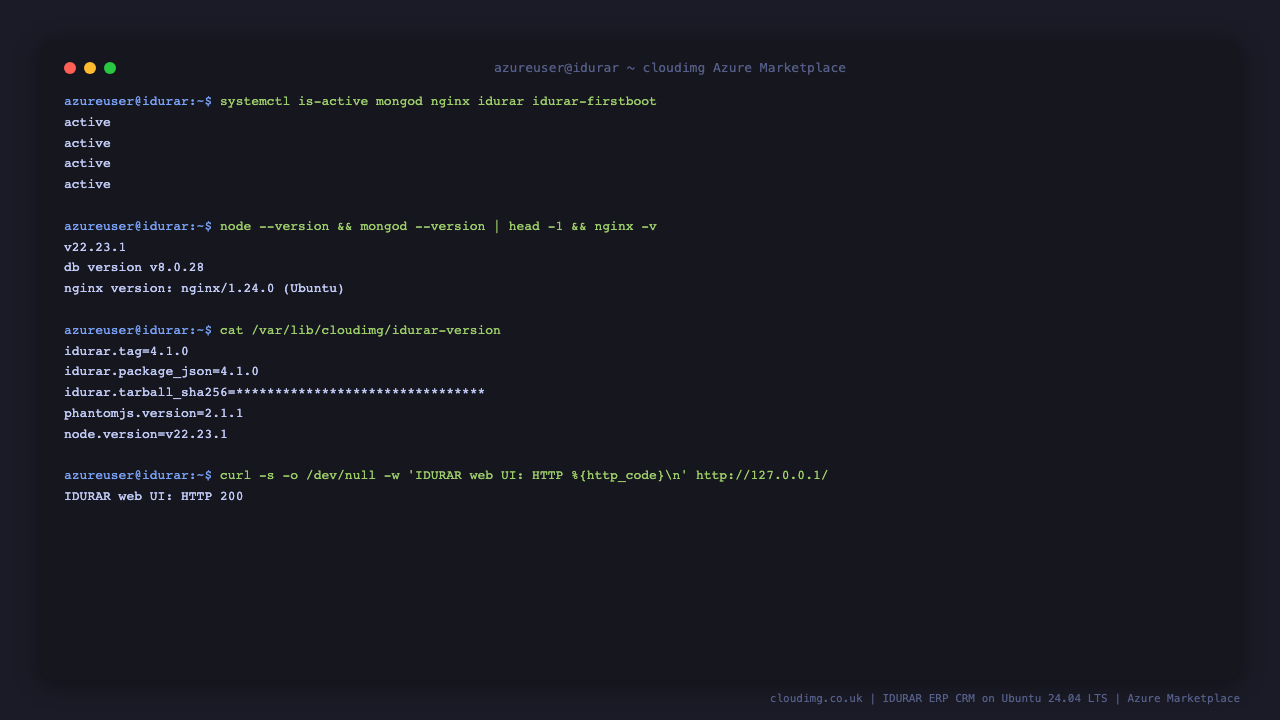Select the 'node.version=v22.23.1' line
The image size is (1280, 720).
[x=146, y=435]
